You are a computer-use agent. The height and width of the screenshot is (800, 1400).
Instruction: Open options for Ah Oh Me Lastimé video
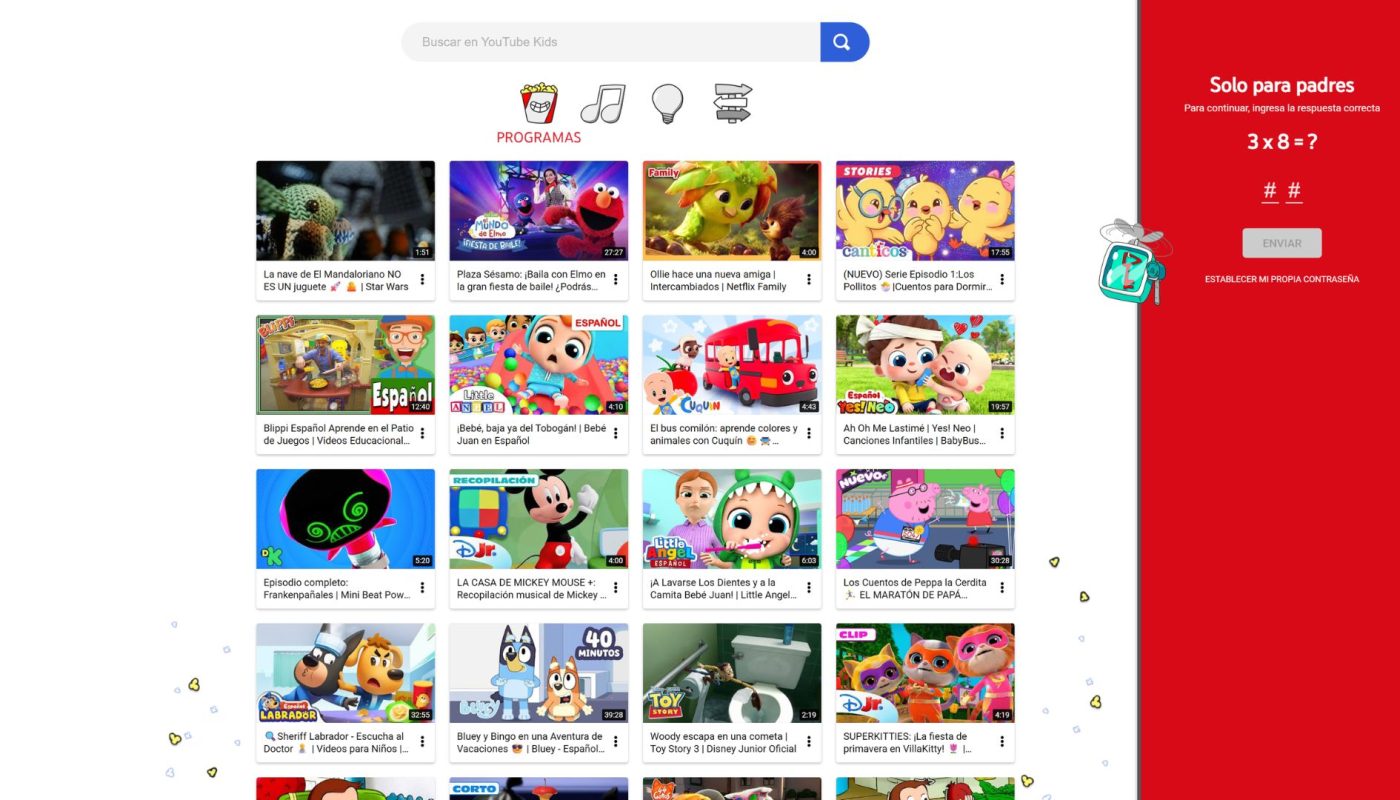point(1001,434)
